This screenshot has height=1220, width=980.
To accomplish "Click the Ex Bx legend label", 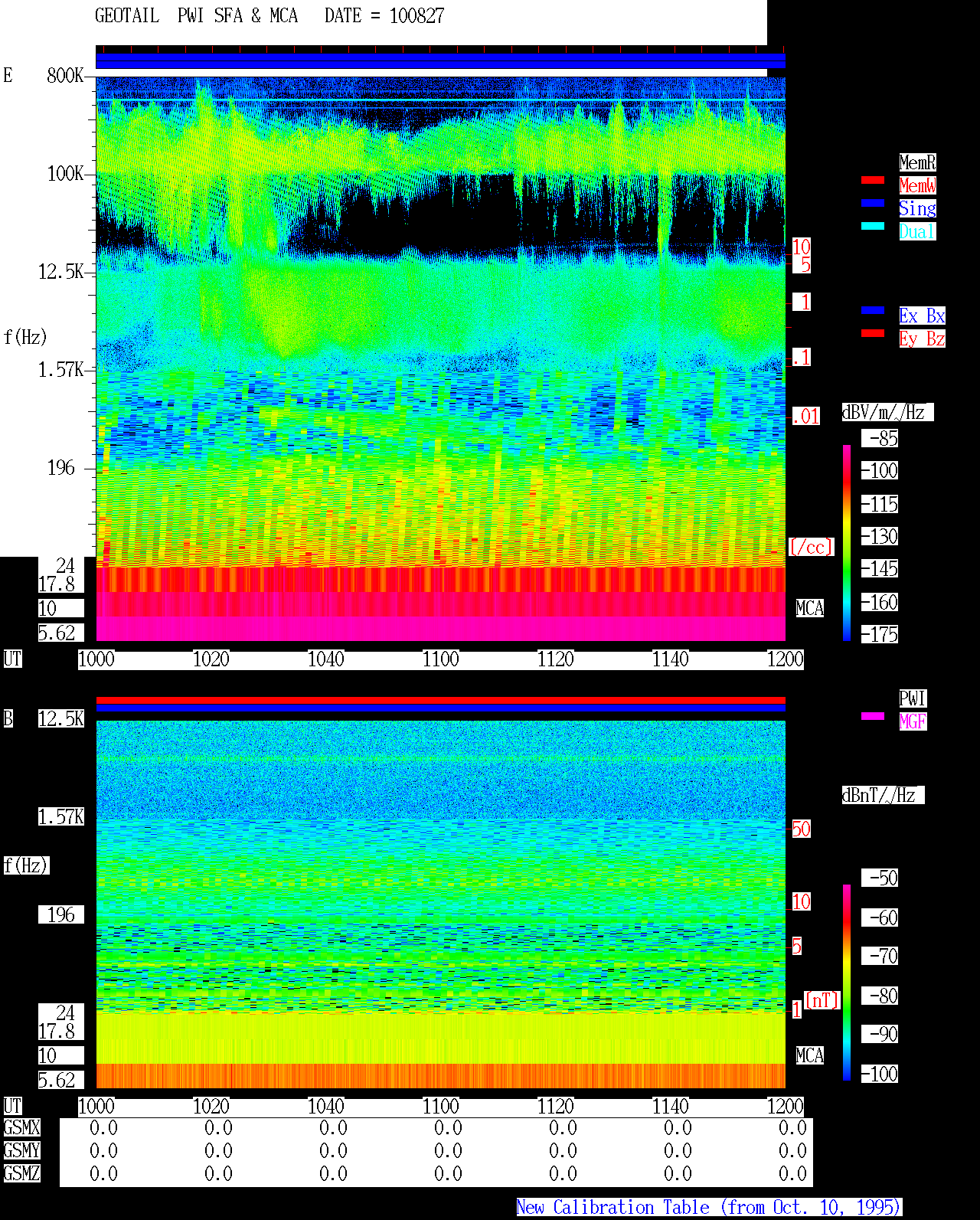I will coord(922,316).
